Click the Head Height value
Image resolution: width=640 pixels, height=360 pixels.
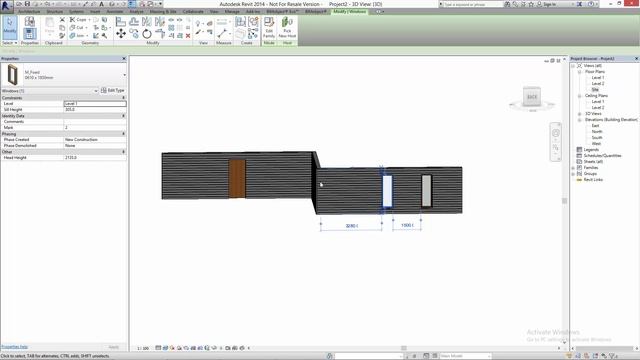pyautogui.click(x=95, y=158)
